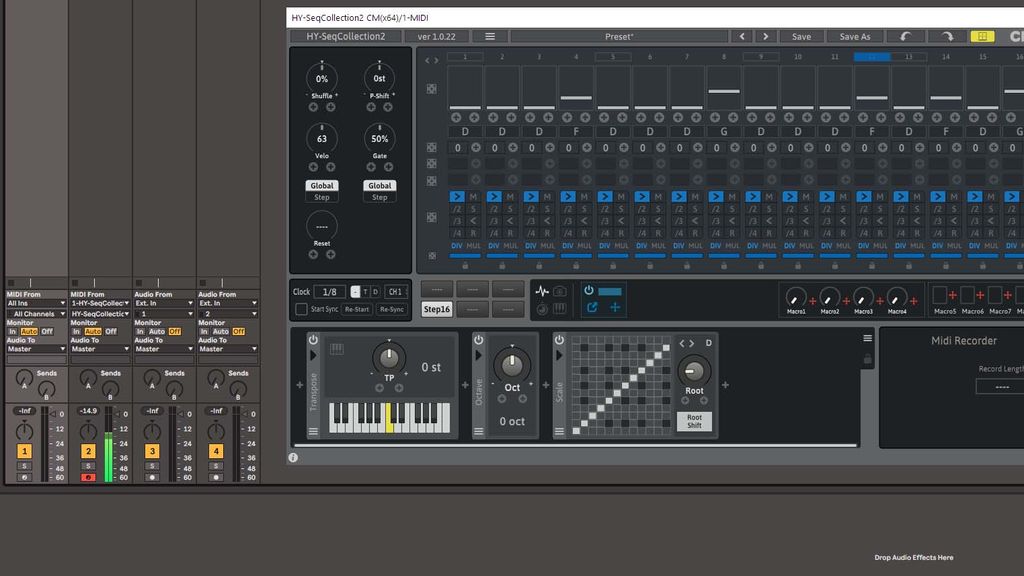Image resolution: width=1024 pixels, height=576 pixels.
Task: Click the Save As button
Action: (854, 35)
